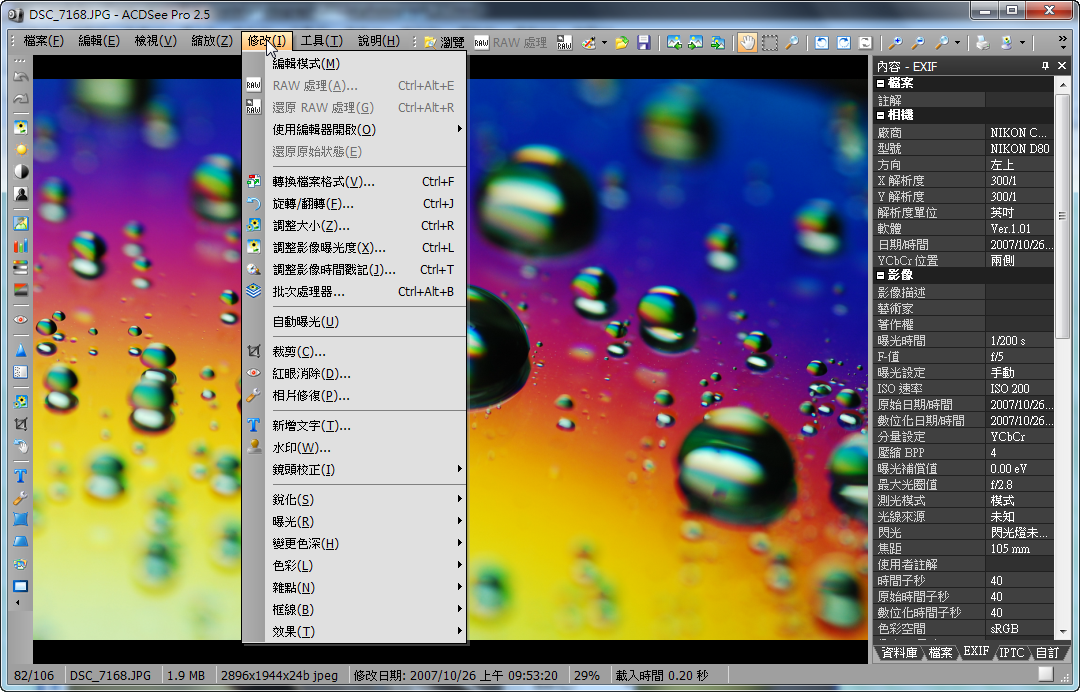The image size is (1080, 692).
Task: Select the hand scroll tool in toolbar
Action: 747,42
